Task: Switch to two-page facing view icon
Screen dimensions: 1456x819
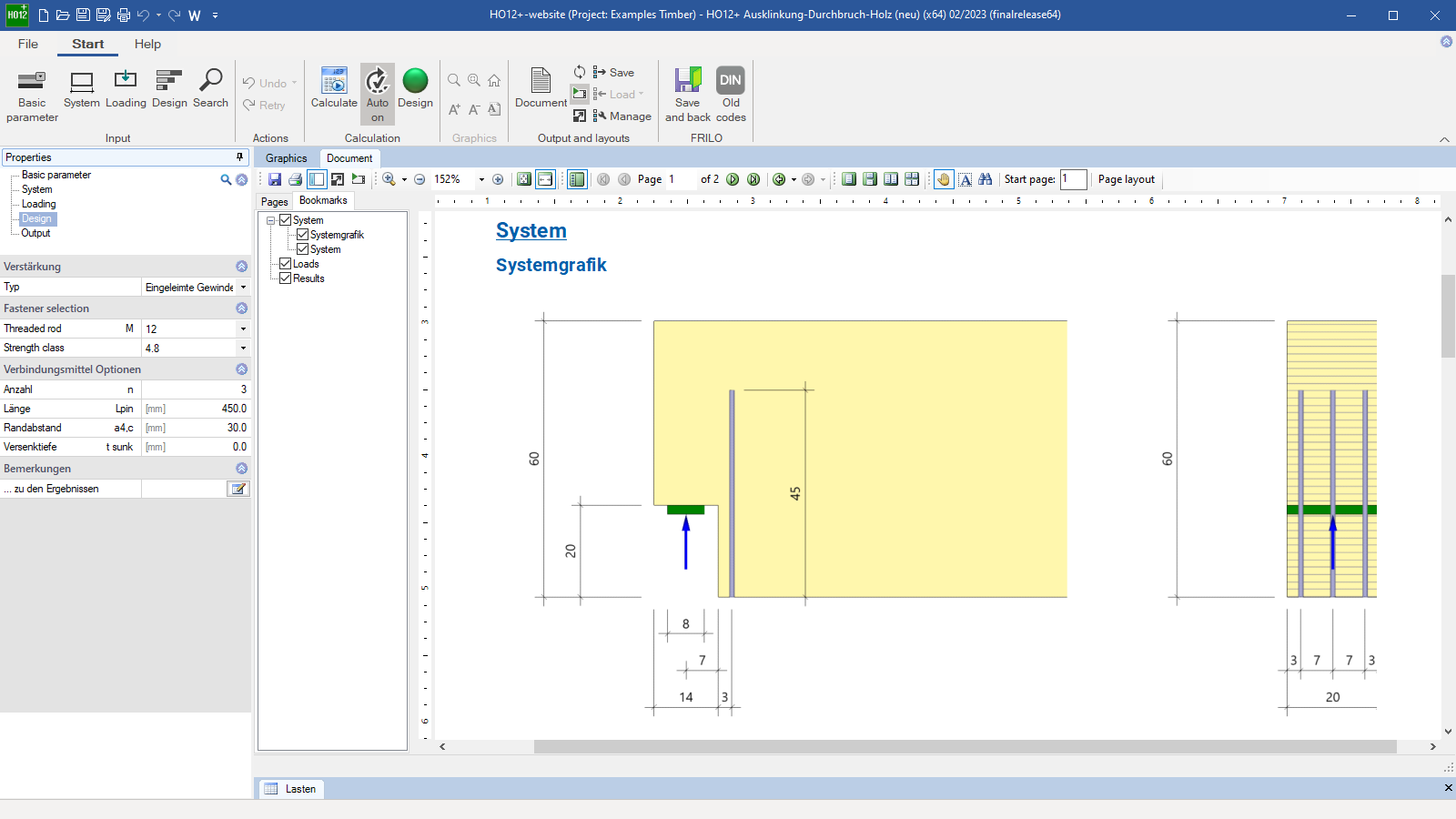Action: coord(891,179)
